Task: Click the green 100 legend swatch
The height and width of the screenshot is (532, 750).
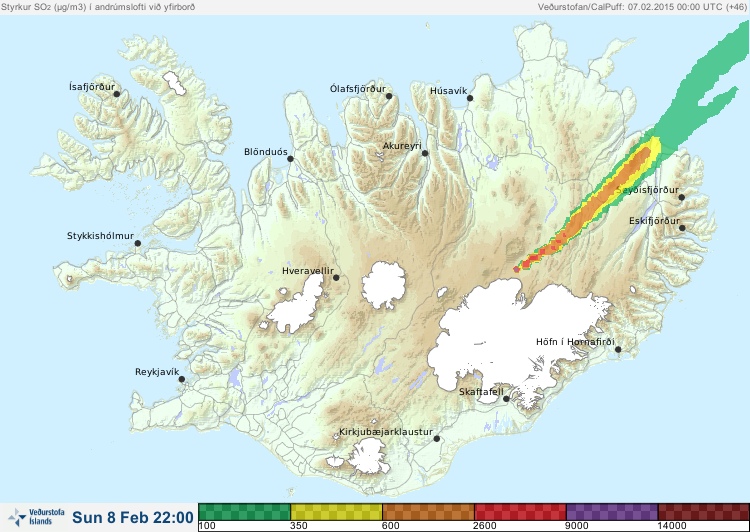Action: click(x=244, y=512)
